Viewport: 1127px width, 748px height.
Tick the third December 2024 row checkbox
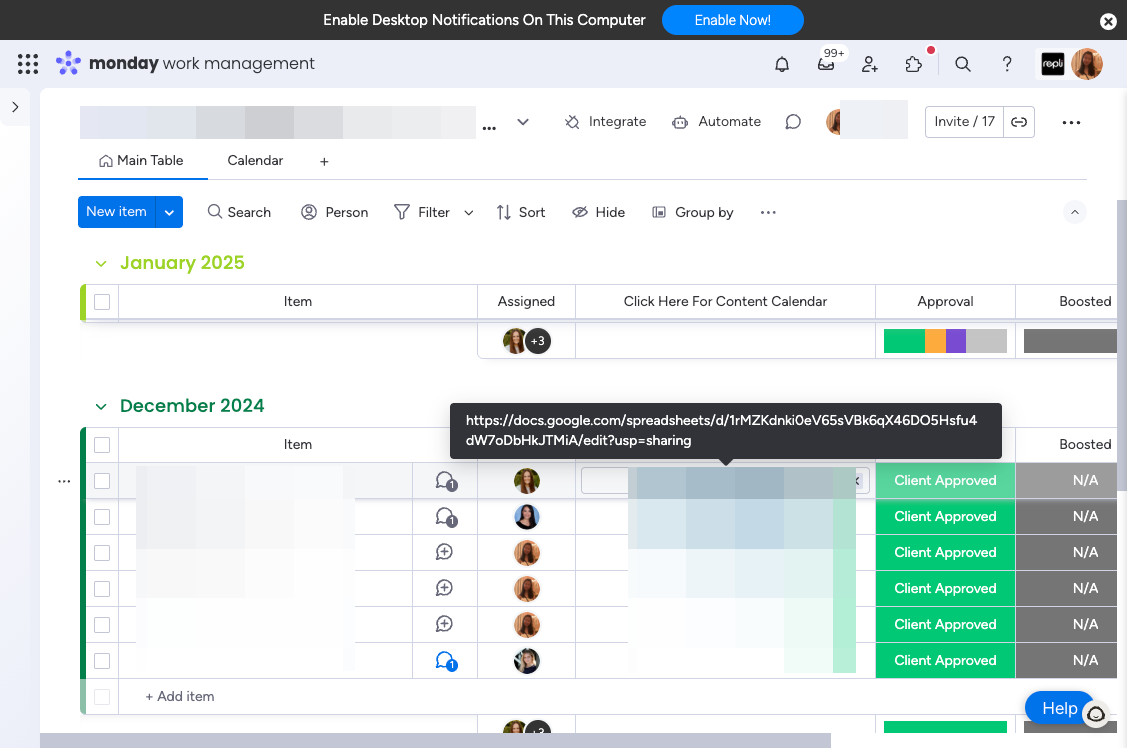(102, 553)
